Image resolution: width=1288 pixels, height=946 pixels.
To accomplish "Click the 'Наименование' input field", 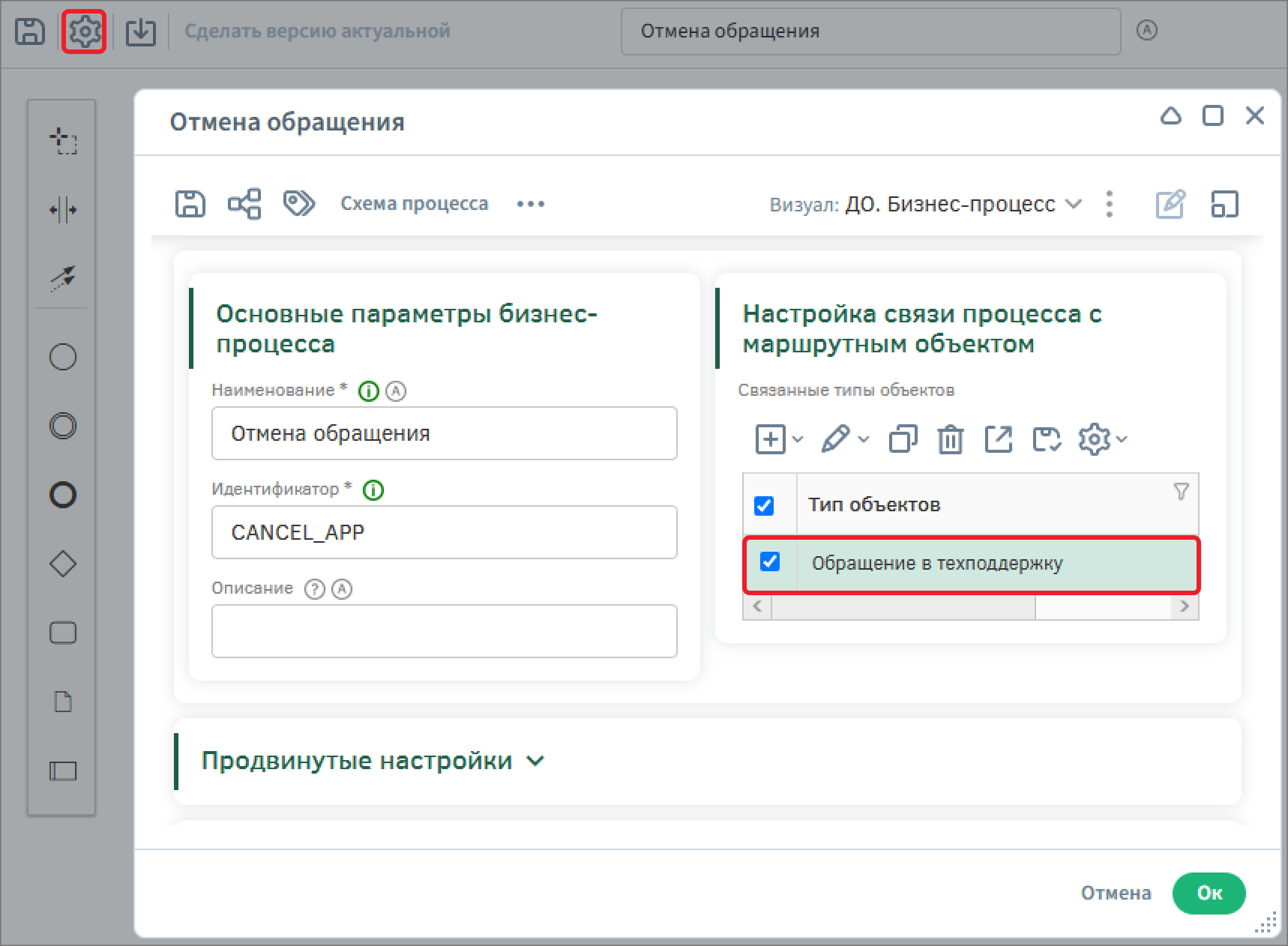I will [445, 433].
